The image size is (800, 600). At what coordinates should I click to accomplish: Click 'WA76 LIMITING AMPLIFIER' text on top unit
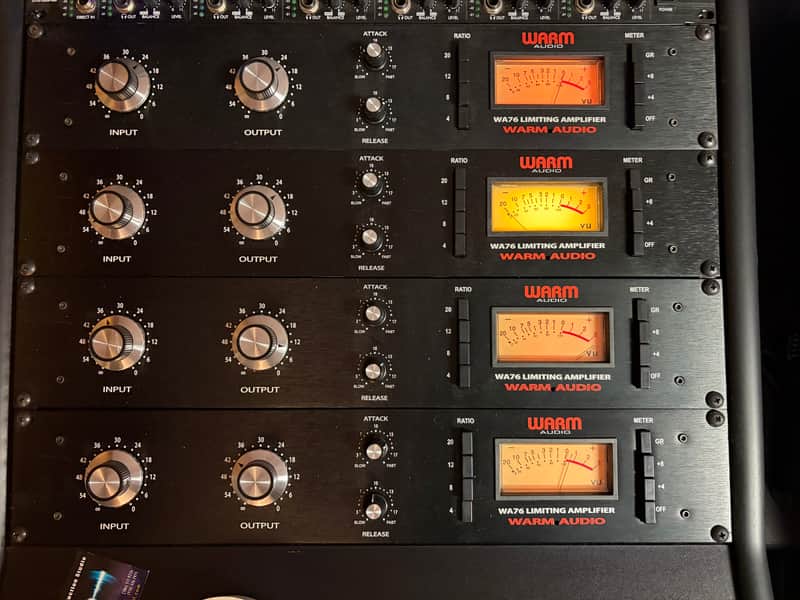click(550, 119)
